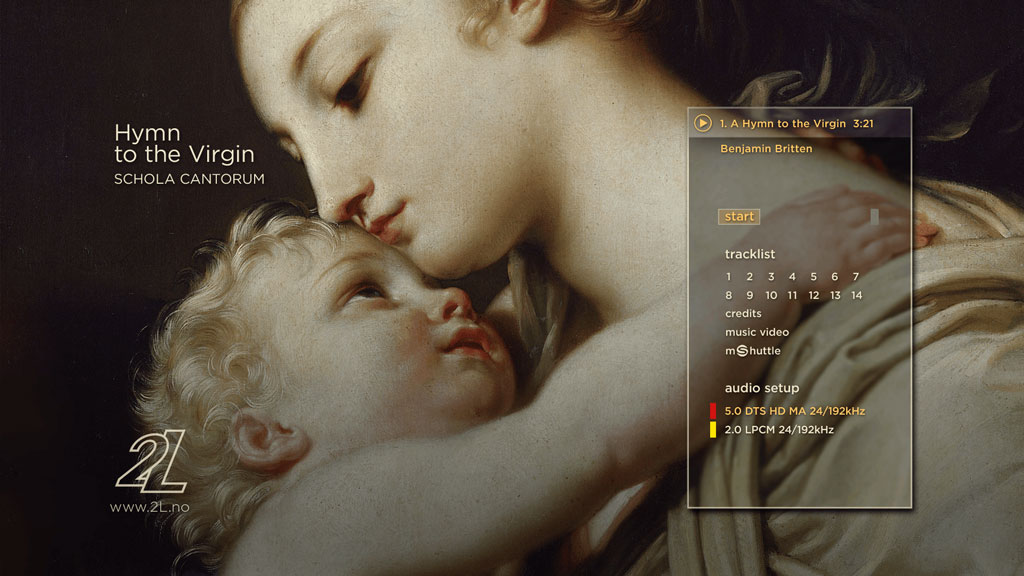Open the credits page
Viewport: 1024px width, 576px height.
(x=743, y=314)
